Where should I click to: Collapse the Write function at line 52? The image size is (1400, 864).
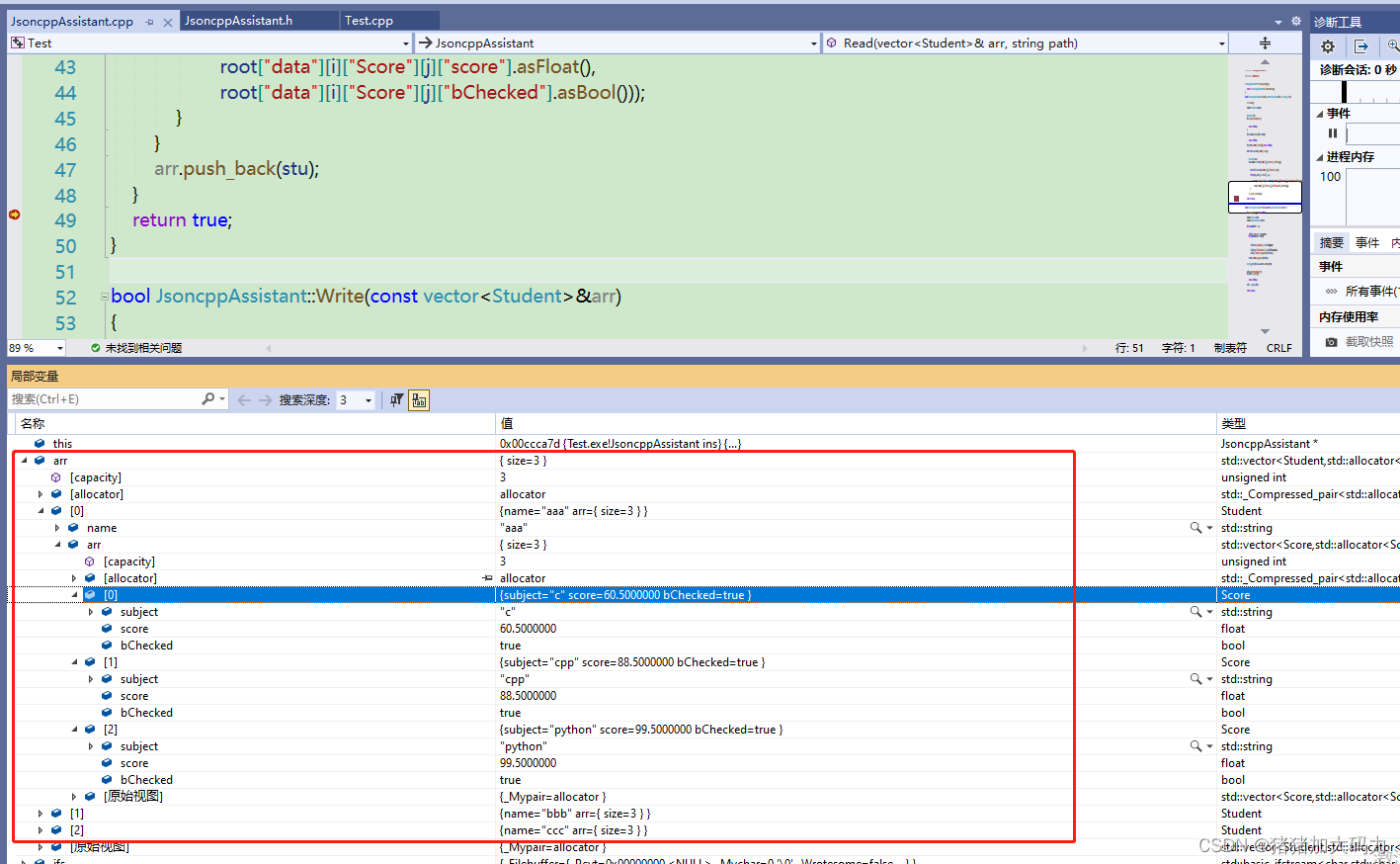[104, 297]
